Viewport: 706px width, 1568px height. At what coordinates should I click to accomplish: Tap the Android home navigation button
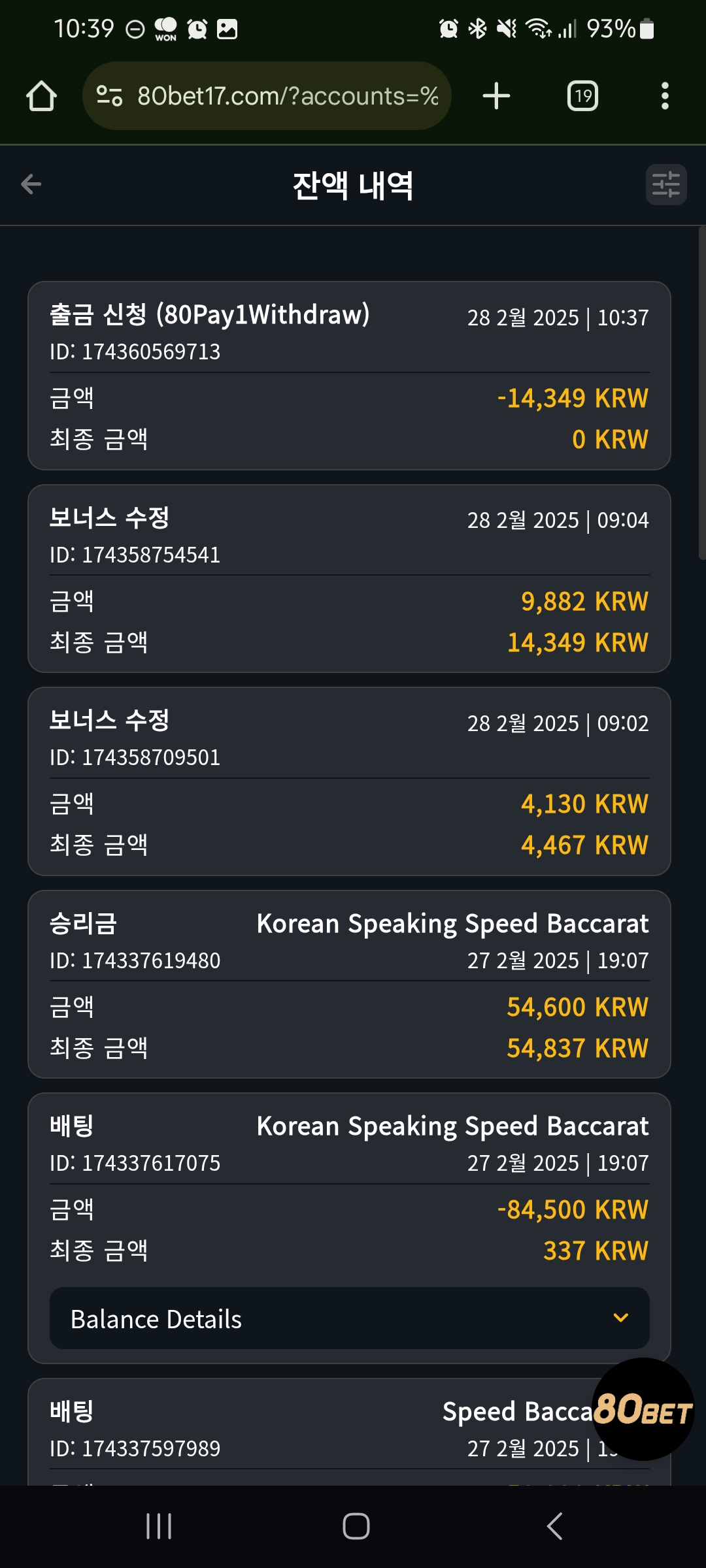[x=356, y=1526]
